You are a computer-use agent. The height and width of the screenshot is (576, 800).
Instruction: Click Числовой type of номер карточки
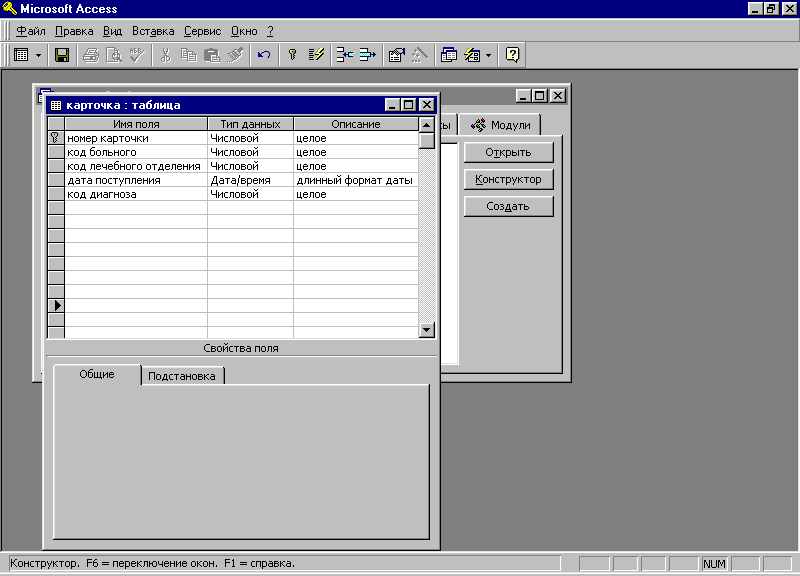[250, 138]
